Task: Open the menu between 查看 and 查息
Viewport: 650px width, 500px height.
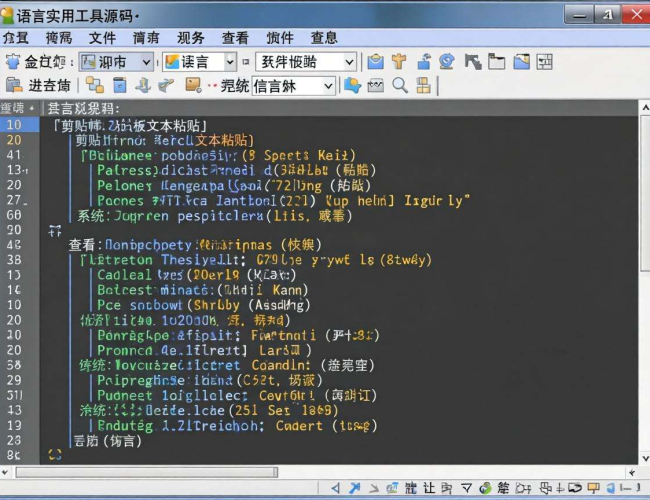Action: tap(280, 38)
